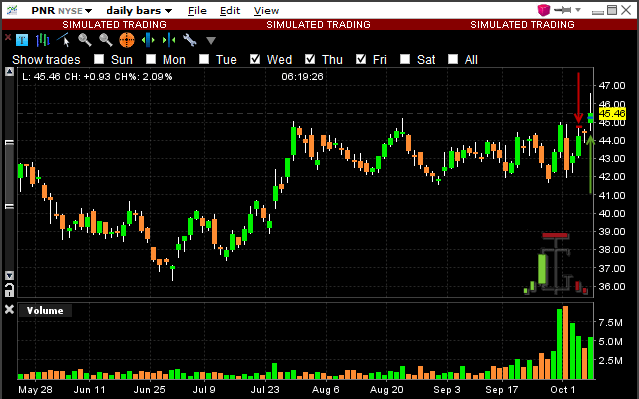The height and width of the screenshot is (399, 639).
Task: Open the File menu
Action: 197,11
